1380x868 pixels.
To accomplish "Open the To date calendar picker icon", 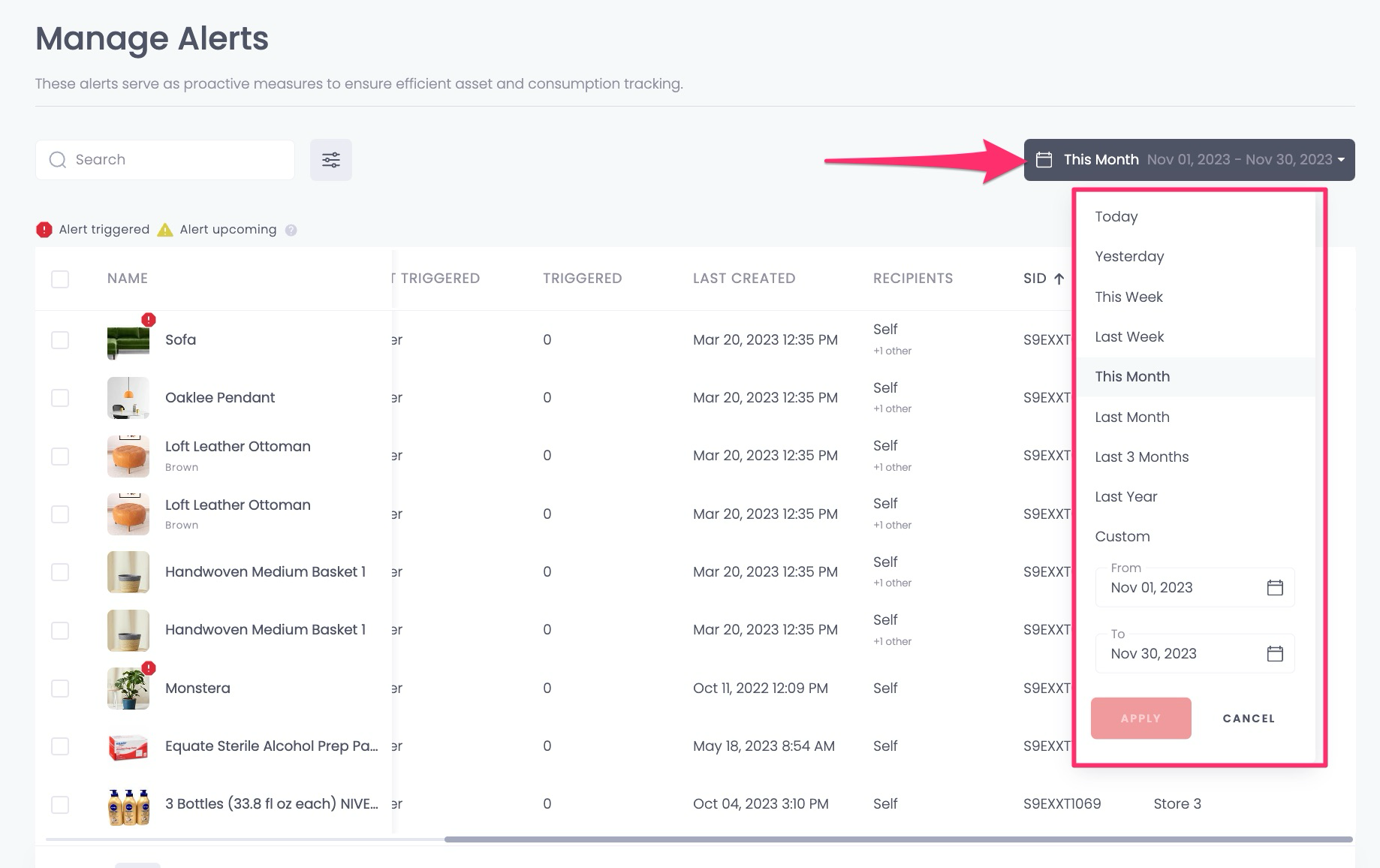I will pyautogui.click(x=1275, y=653).
